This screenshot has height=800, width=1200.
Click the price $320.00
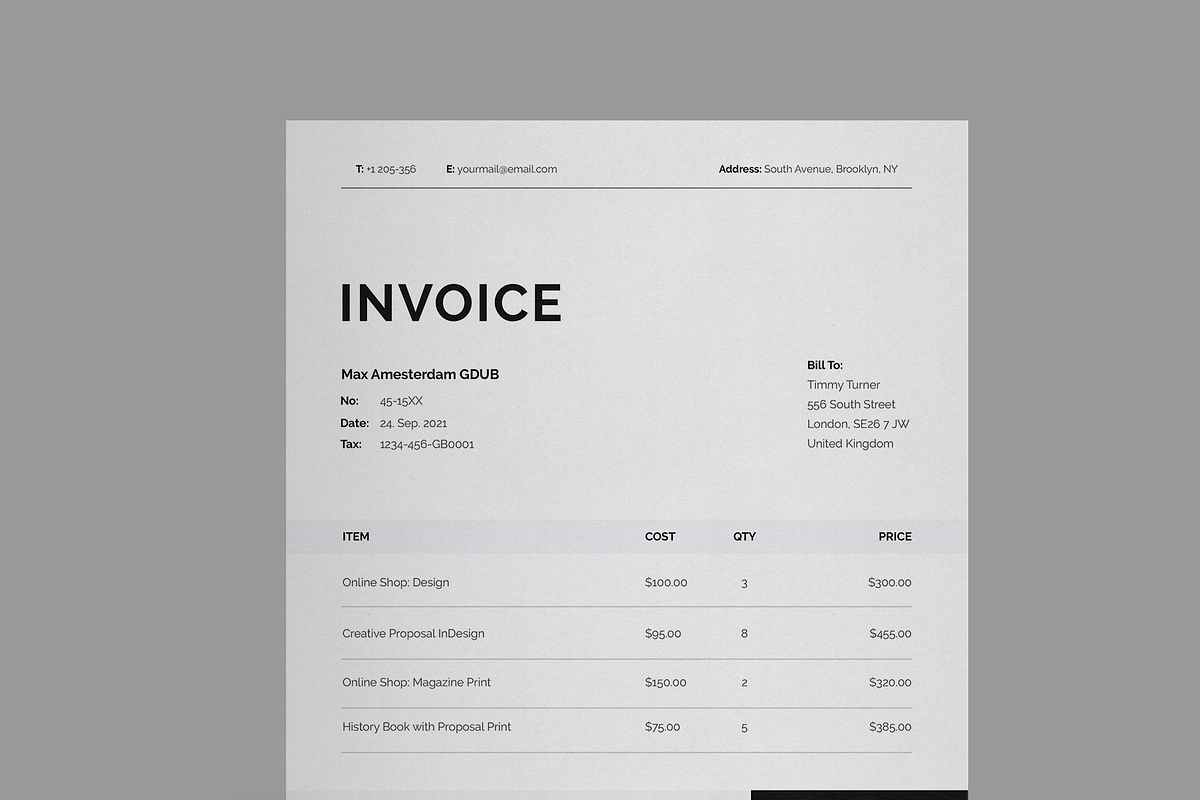pyautogui.click(x=890, y=682)
